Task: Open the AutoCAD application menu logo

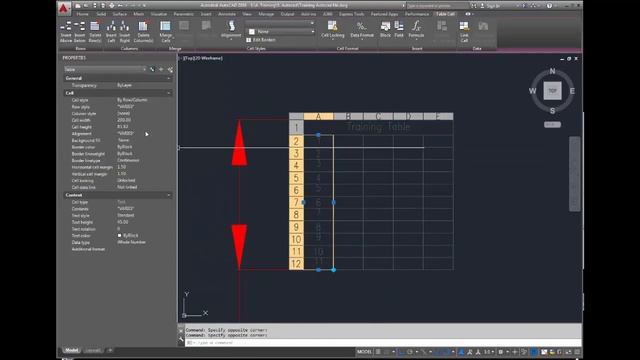Action: pyautogui.click(x=63, y=8)
